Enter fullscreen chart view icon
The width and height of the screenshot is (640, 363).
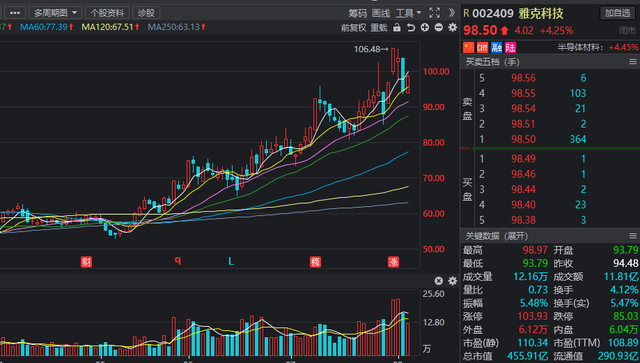click(x=435, y=13)
